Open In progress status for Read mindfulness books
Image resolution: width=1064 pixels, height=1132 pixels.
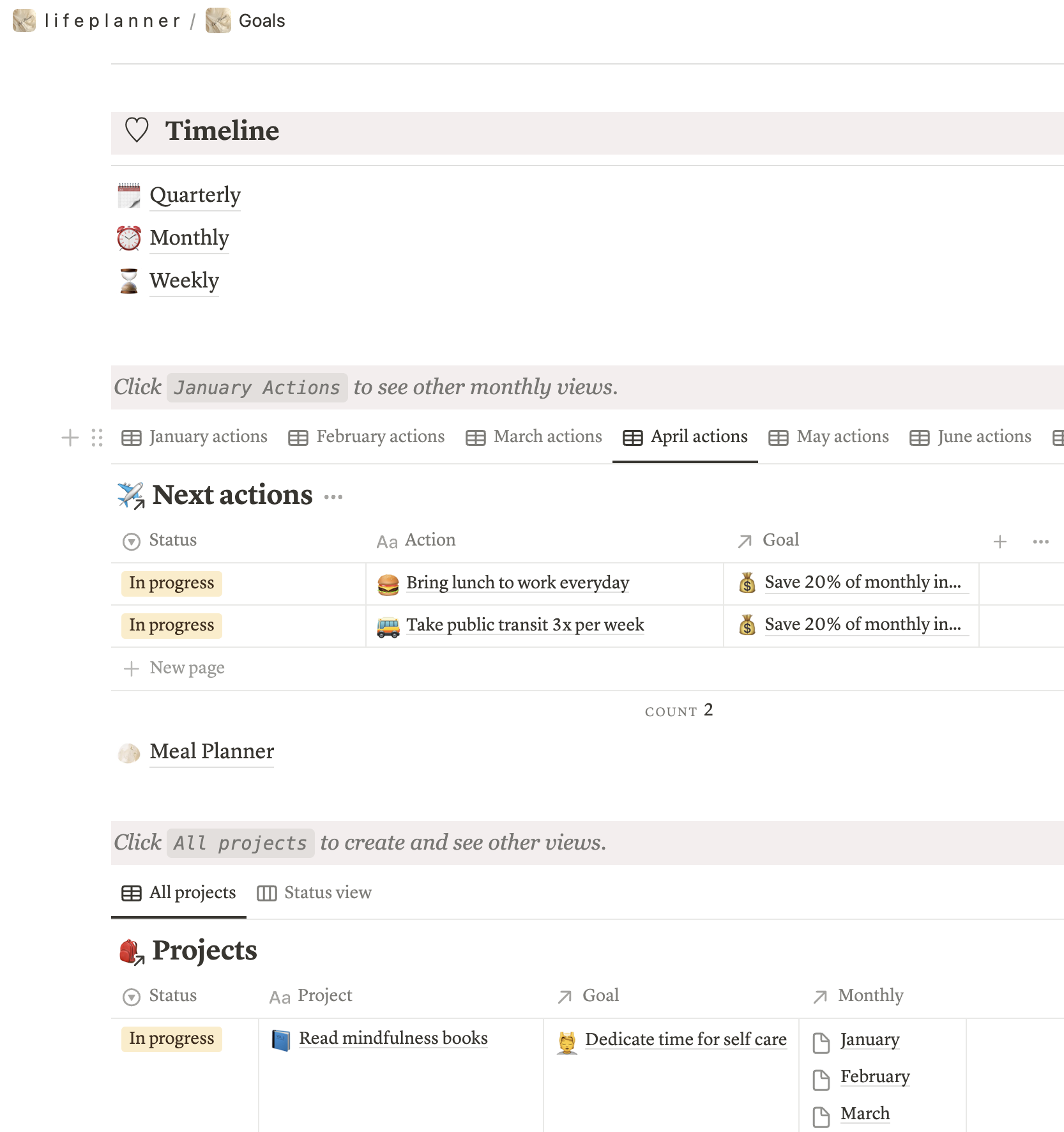[x=172, y=1039]
